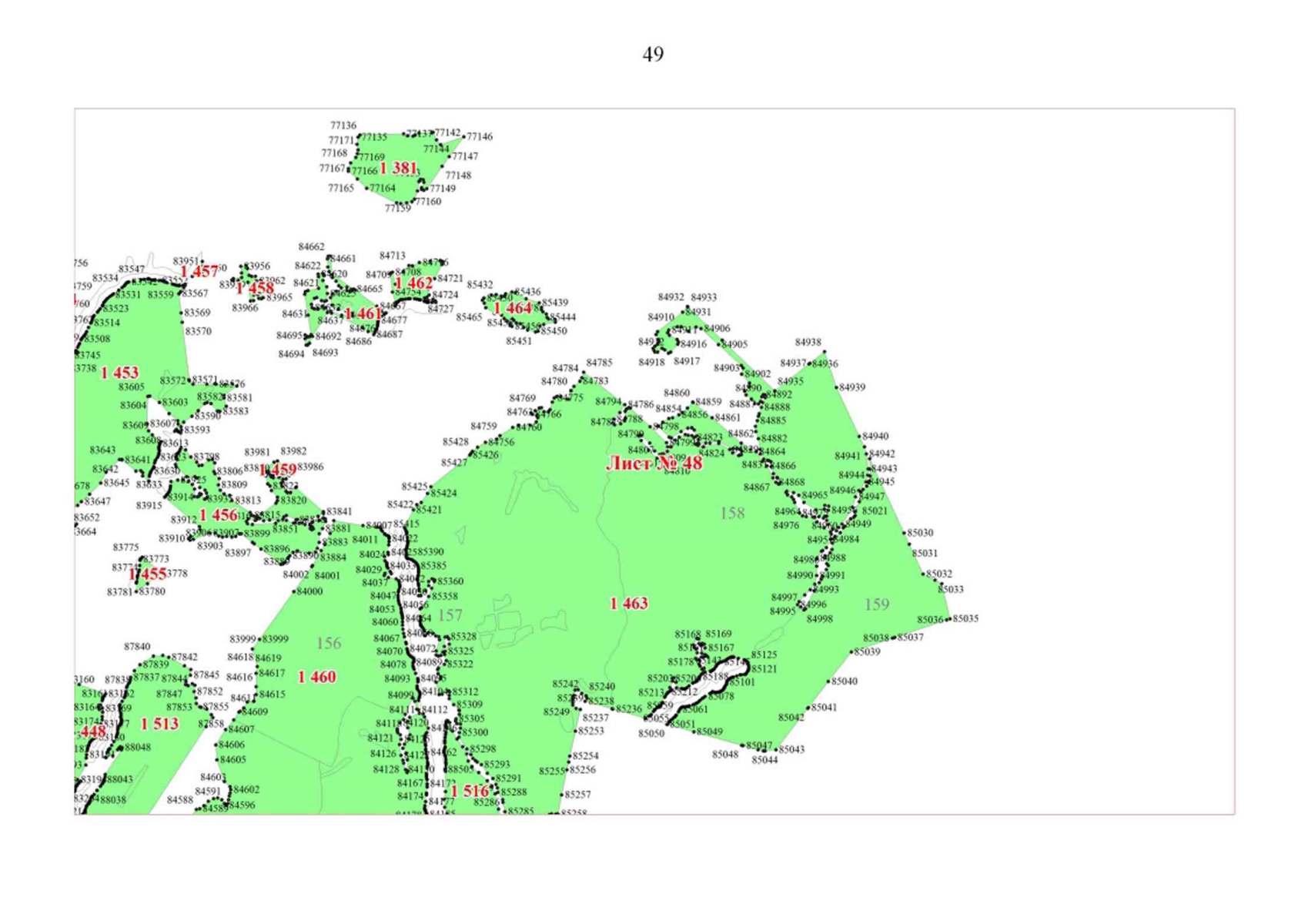The image size is (1308, 924).
Task: Select boundary point label 77146
Action: [x=480, y=136]
